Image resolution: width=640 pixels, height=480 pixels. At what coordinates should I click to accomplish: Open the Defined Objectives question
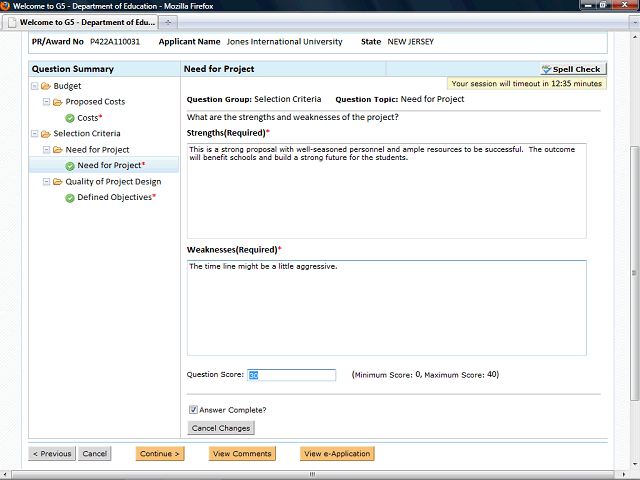coord(115,197)
